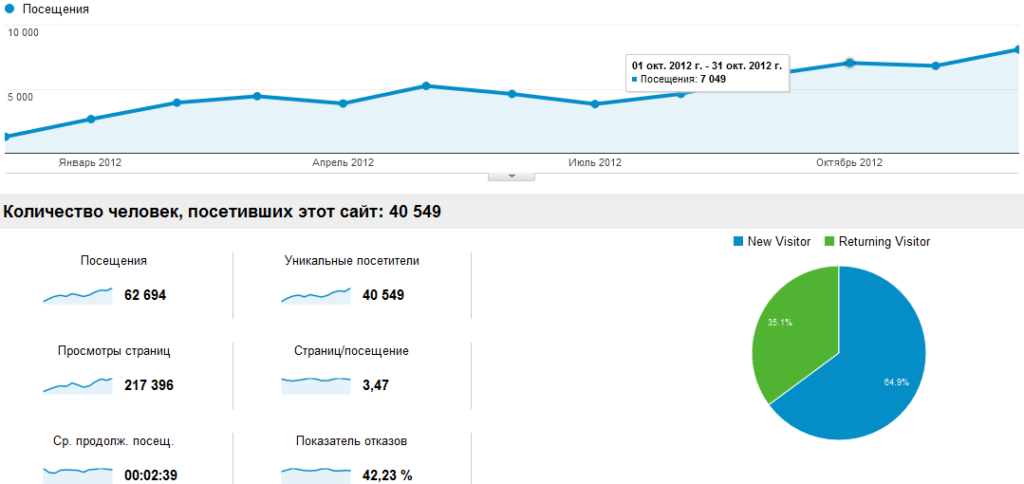
Task: Click the Просмотры страниц metric label
Action: [114, 351]
